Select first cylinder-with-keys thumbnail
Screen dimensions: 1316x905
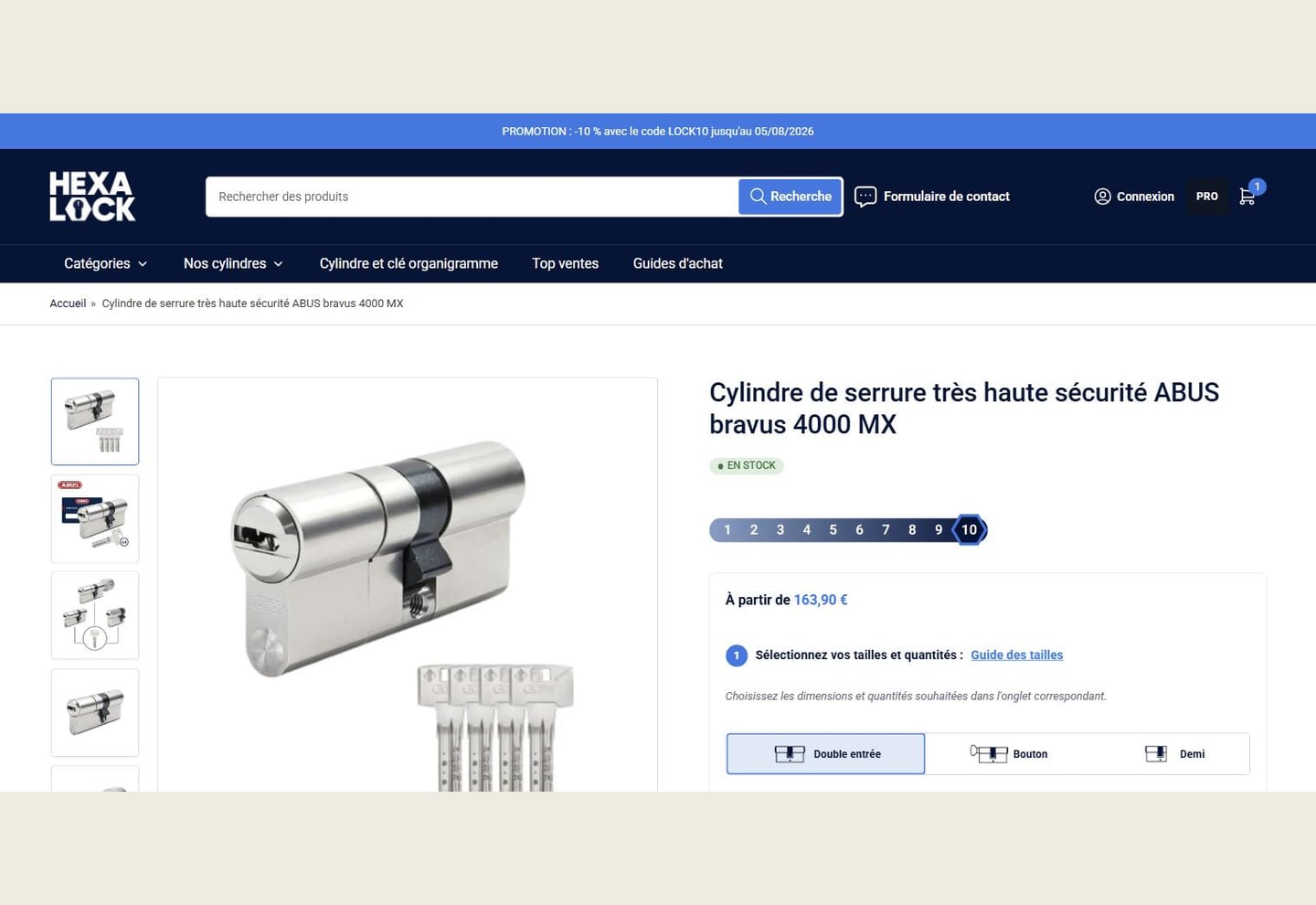(x=95, y=421)
